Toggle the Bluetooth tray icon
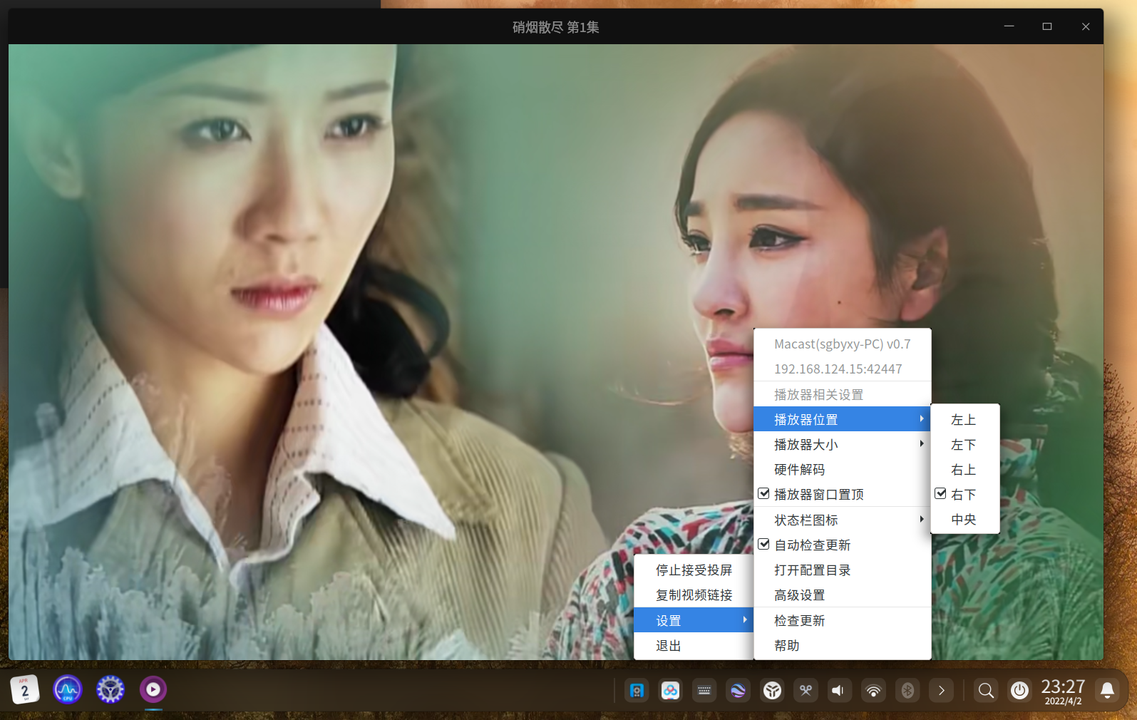1137x720 pixels. point(907,690)
